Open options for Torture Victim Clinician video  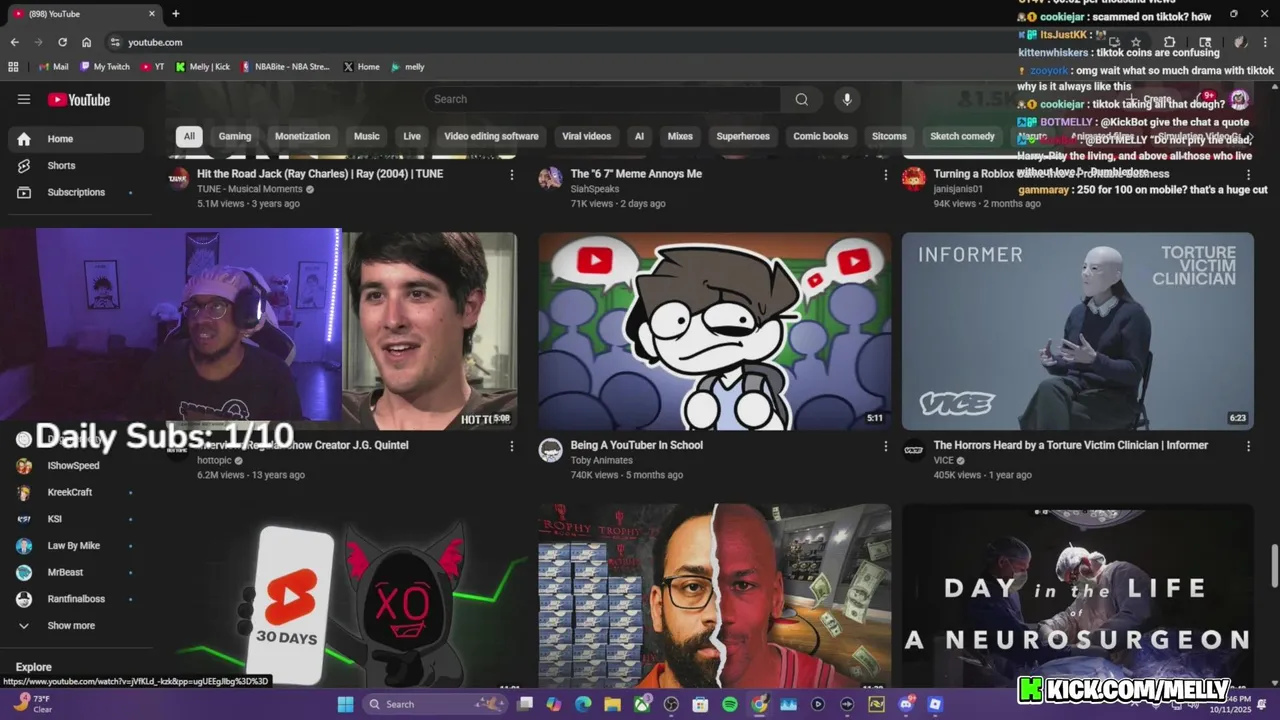(1248, 446)
